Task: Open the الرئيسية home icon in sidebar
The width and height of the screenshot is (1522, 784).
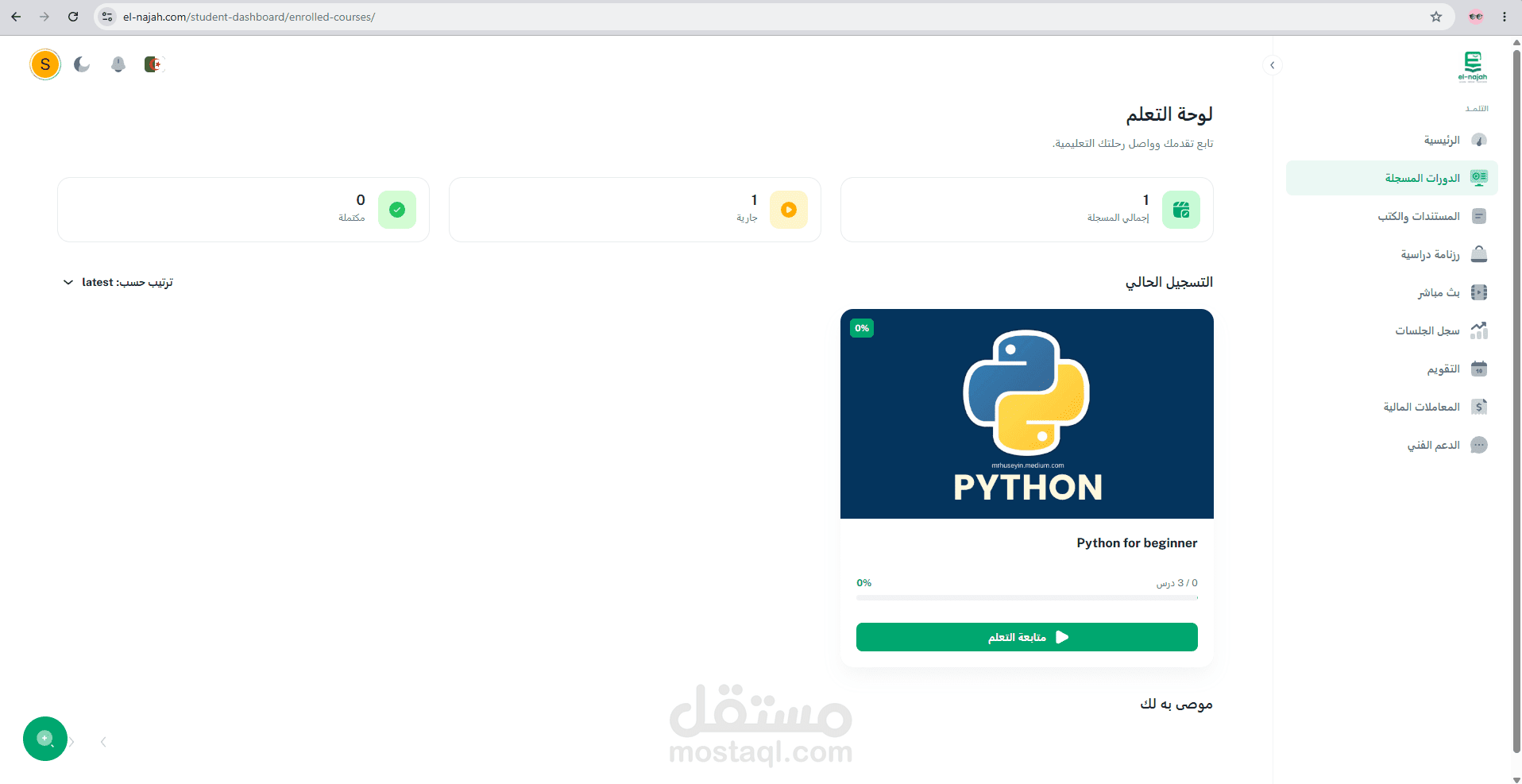Action: point(1478,140)
